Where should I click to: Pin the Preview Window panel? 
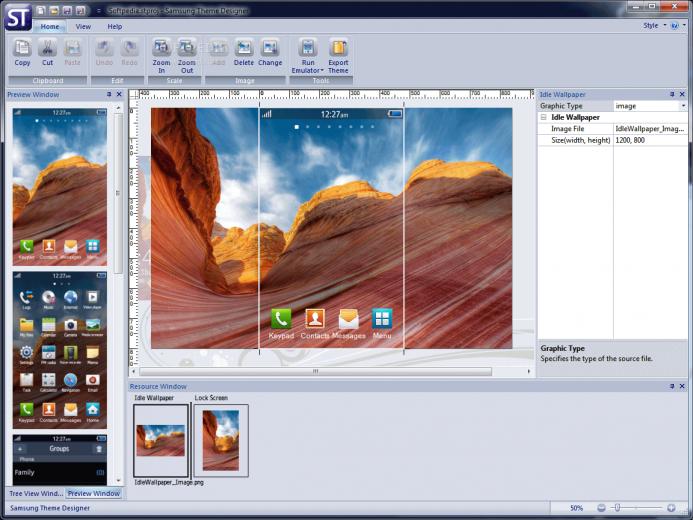[109, 94]
